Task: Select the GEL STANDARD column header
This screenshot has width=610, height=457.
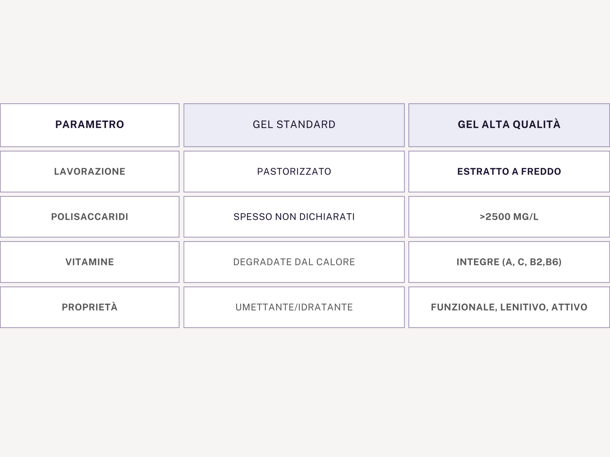Action: point(294,125)
